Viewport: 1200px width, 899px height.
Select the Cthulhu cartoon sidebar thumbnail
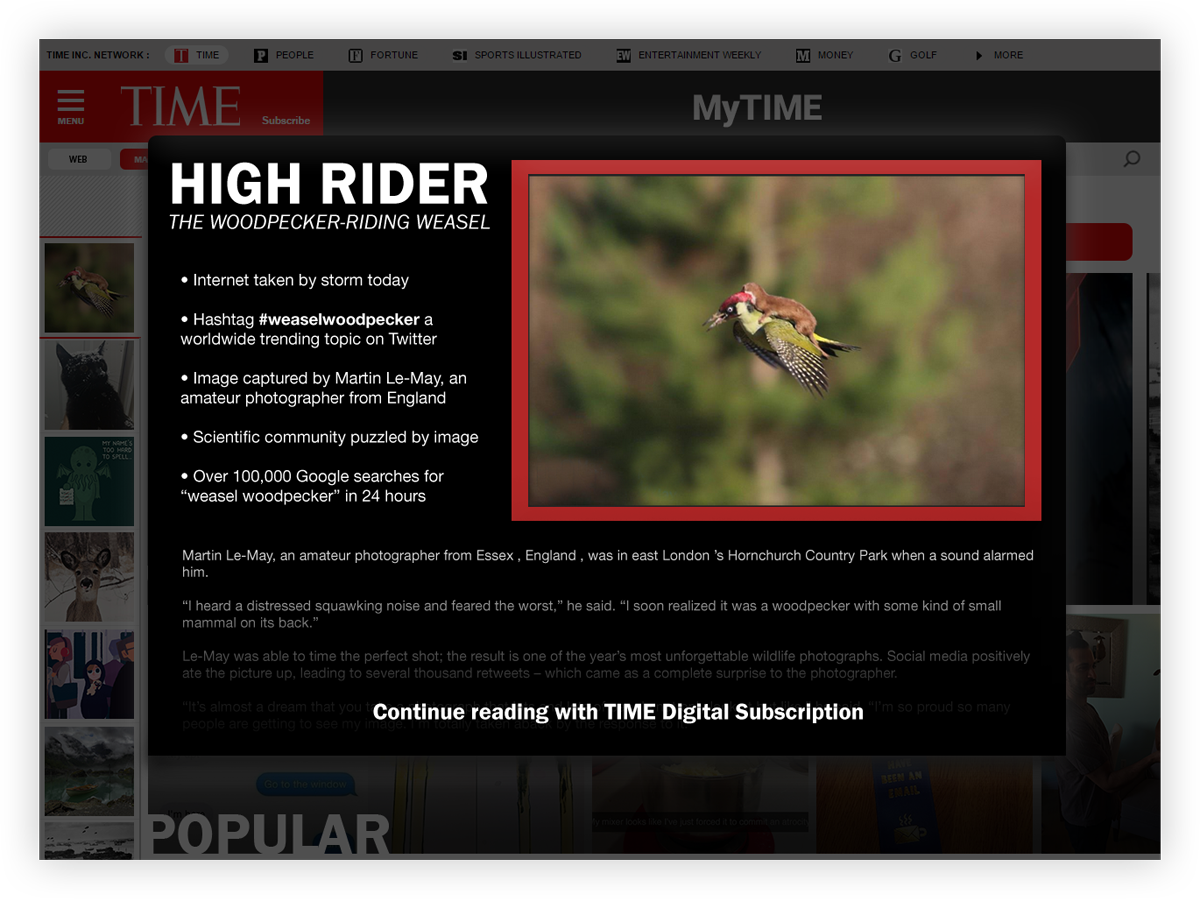(89, 481)
